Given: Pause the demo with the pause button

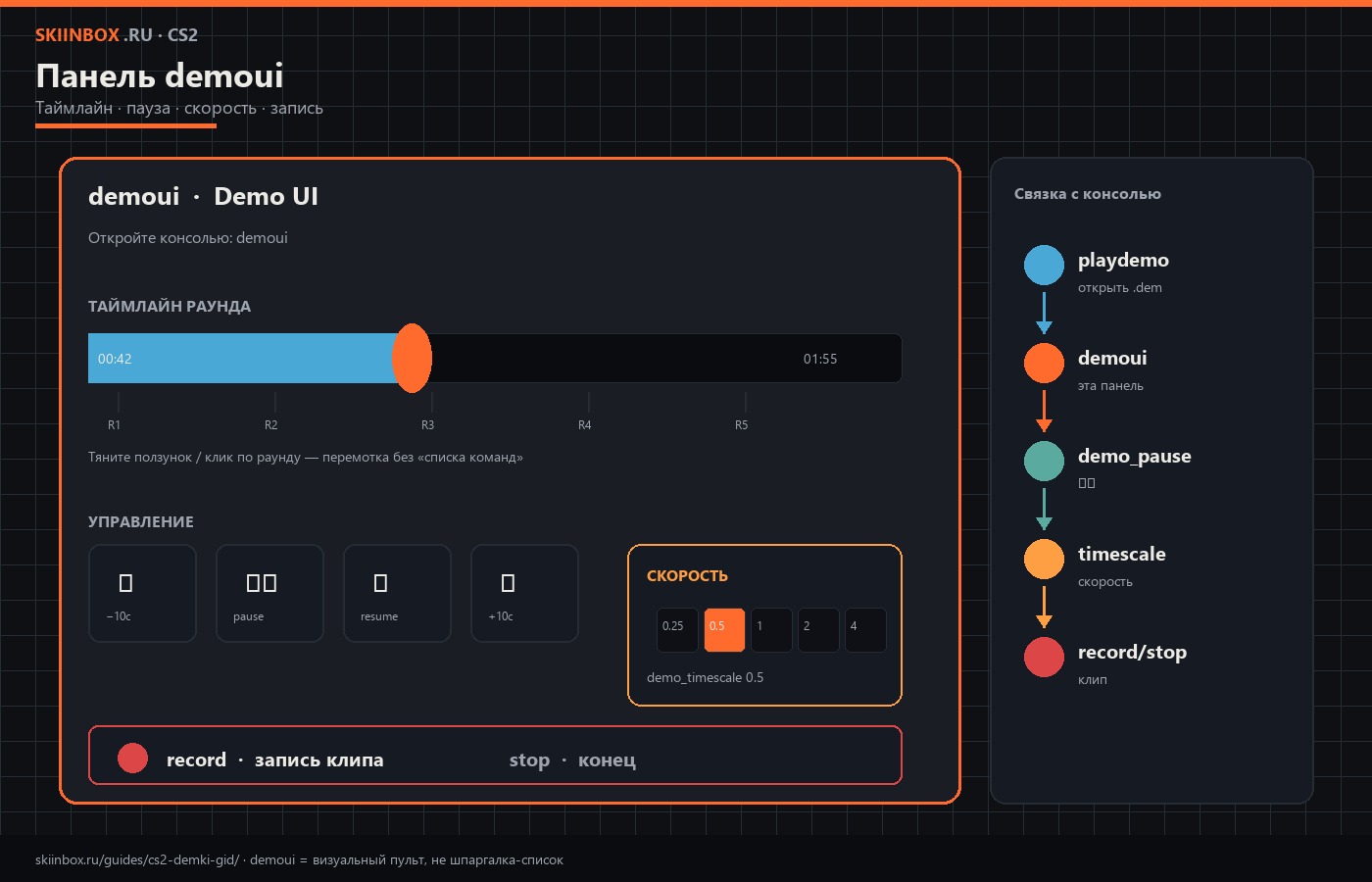Looking at the screenshot, I should pos(269,593).
